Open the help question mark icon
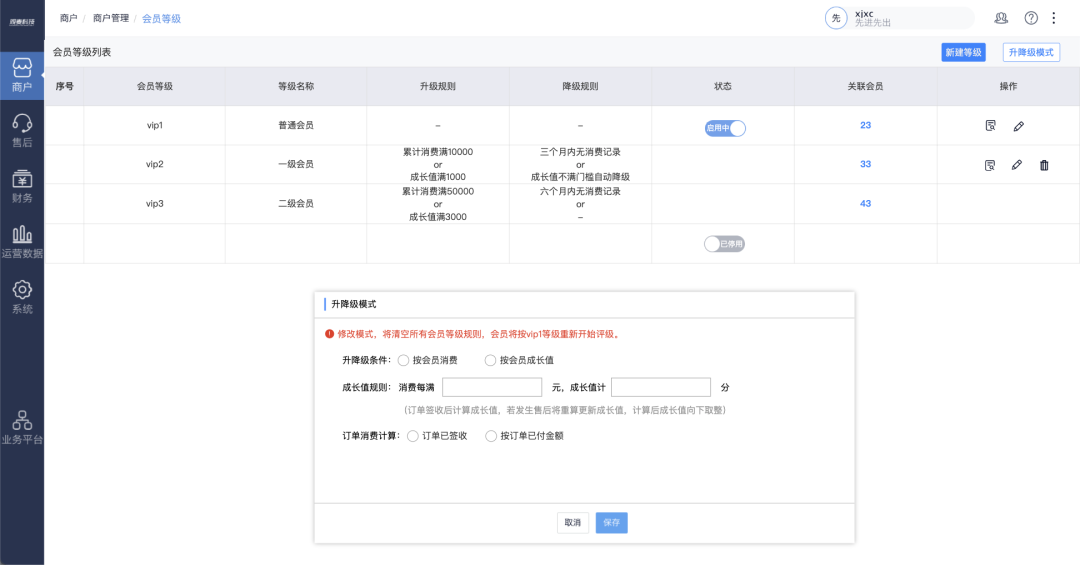 [1031, 19]
